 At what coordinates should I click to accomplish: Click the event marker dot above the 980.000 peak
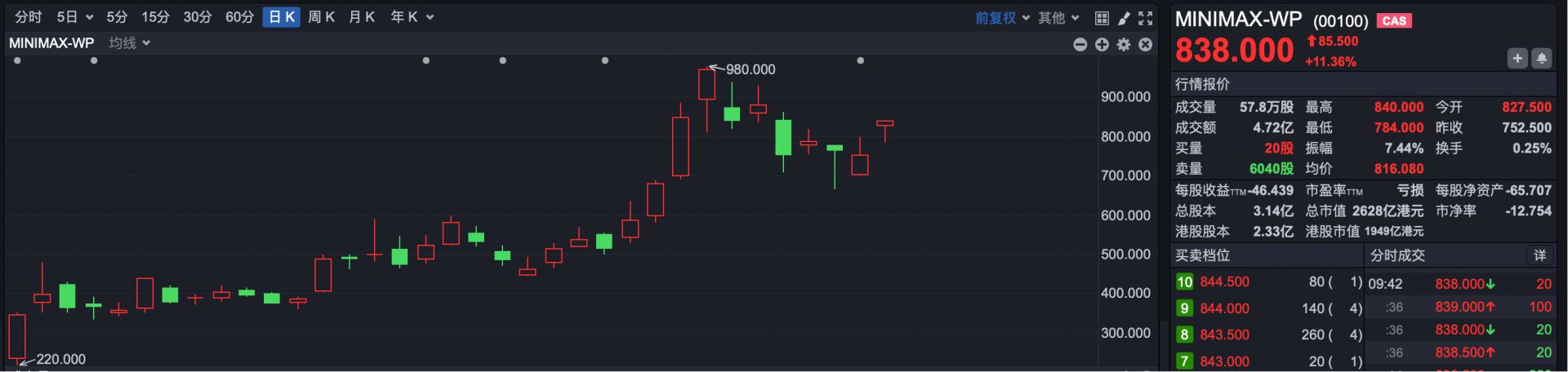tap(605, 60)
